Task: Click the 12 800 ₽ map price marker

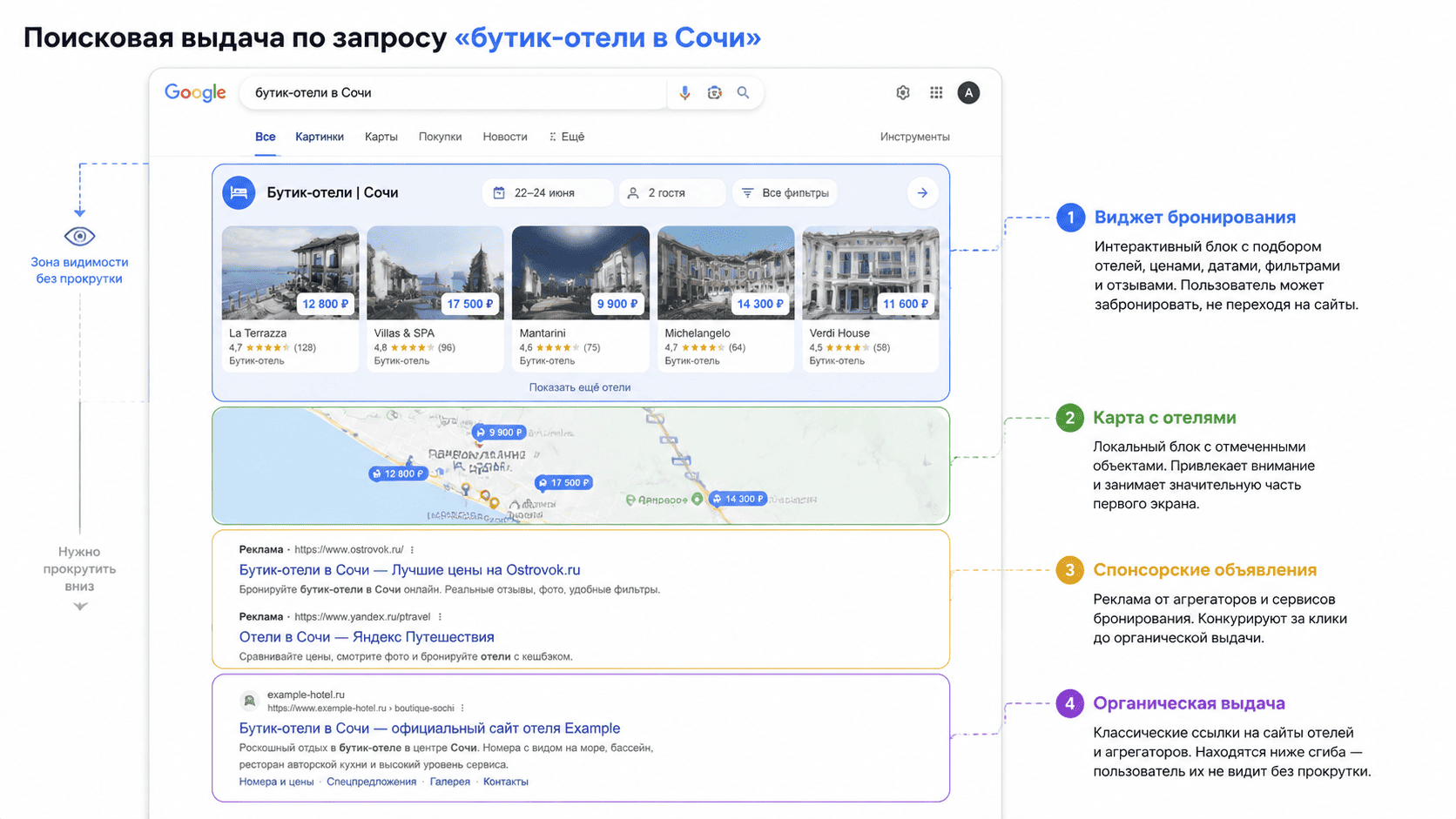Action: click(397, 473)
